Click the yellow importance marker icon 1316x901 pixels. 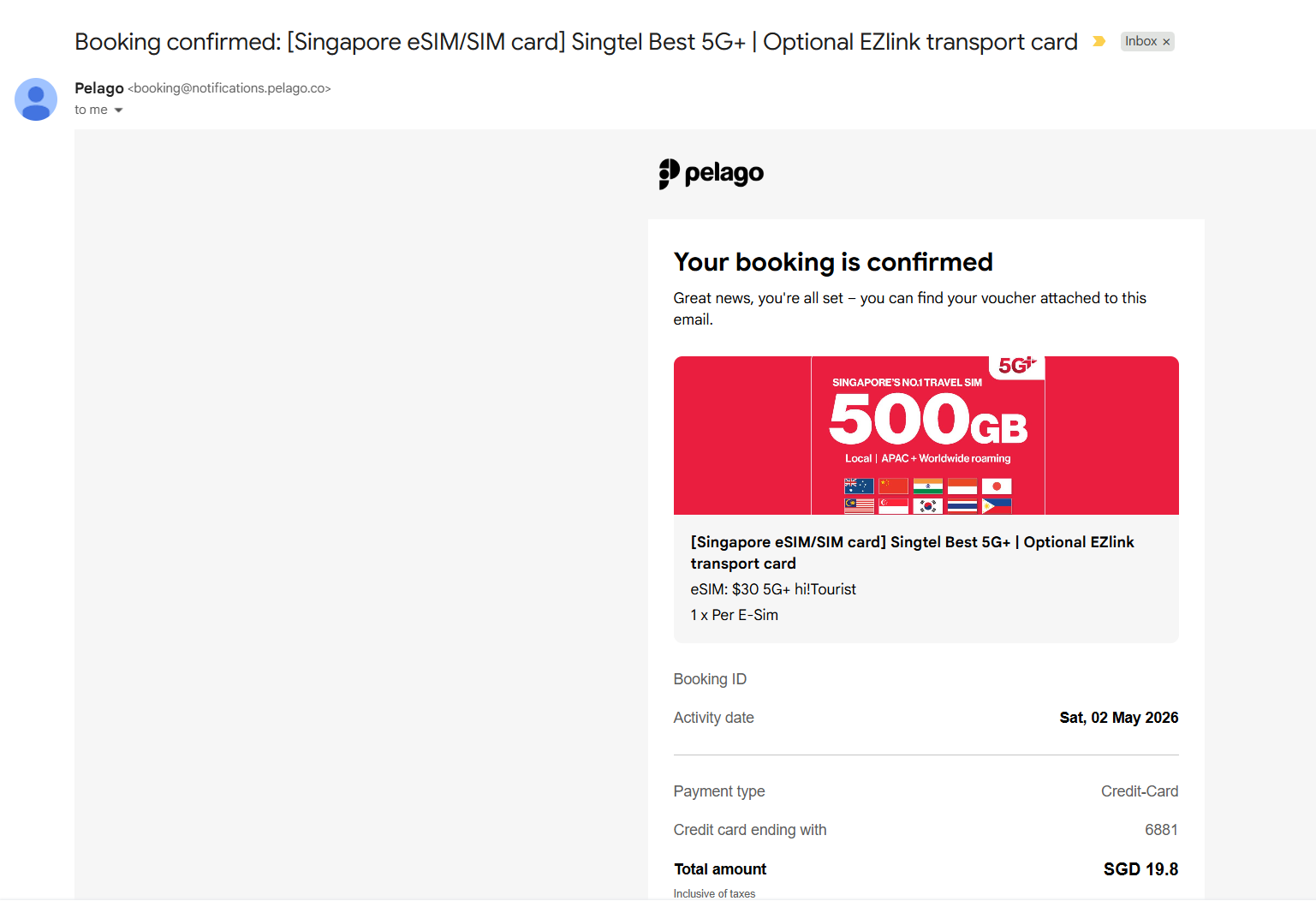1099,41
